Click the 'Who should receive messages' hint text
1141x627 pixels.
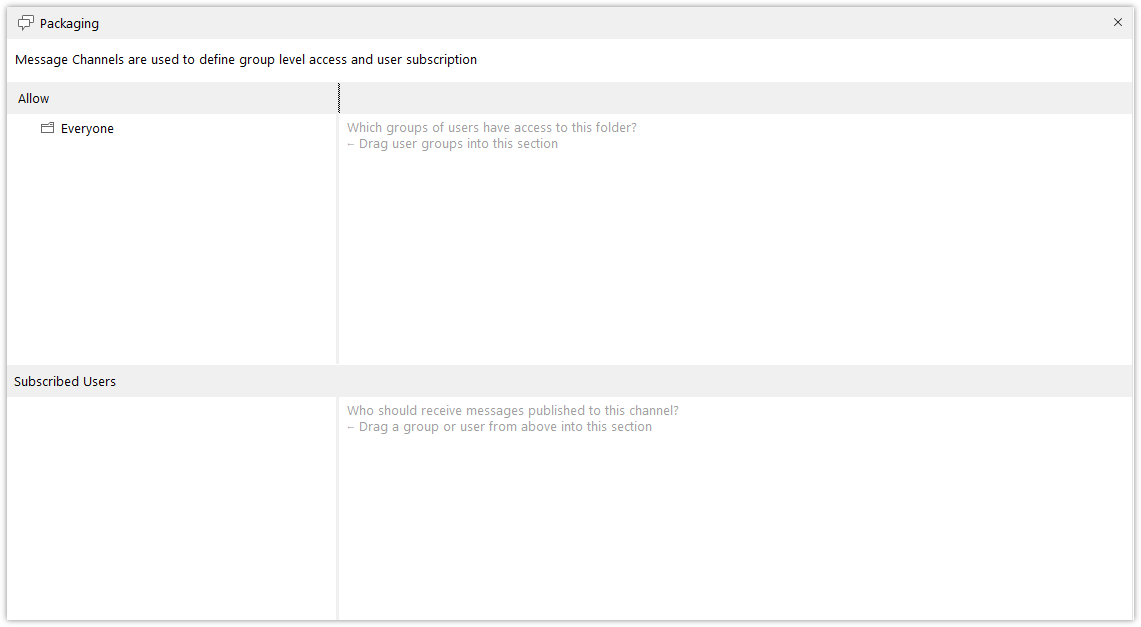pos(512,410)
